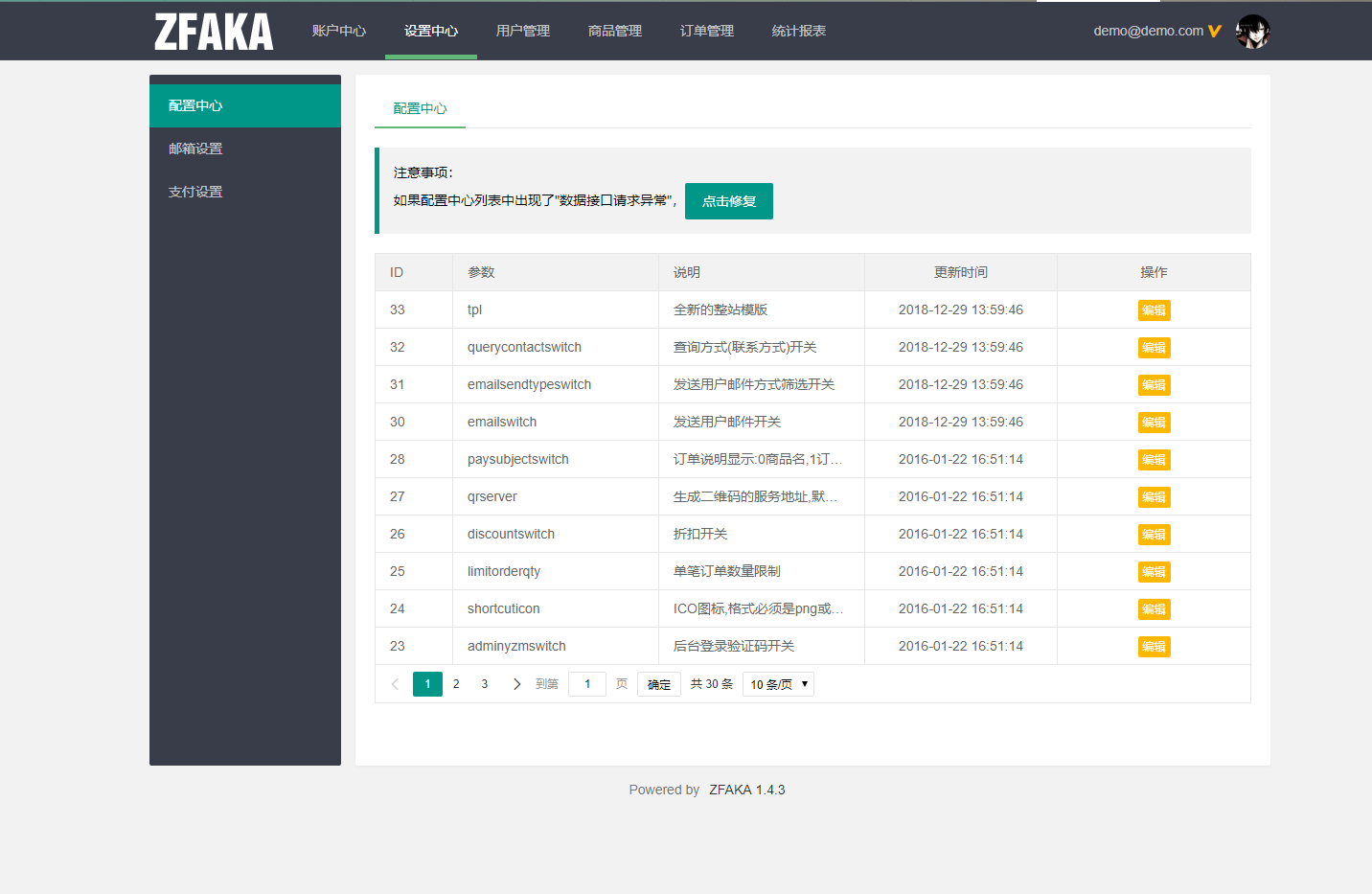The image size is (1372, 894).
Task: Open the 10 条/页 page size selector
Action: click(x=778, y=684)
